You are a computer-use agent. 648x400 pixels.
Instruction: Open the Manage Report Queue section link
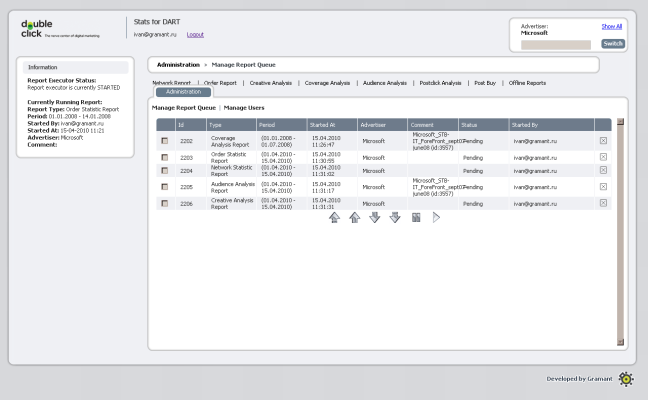coord(184,108)
